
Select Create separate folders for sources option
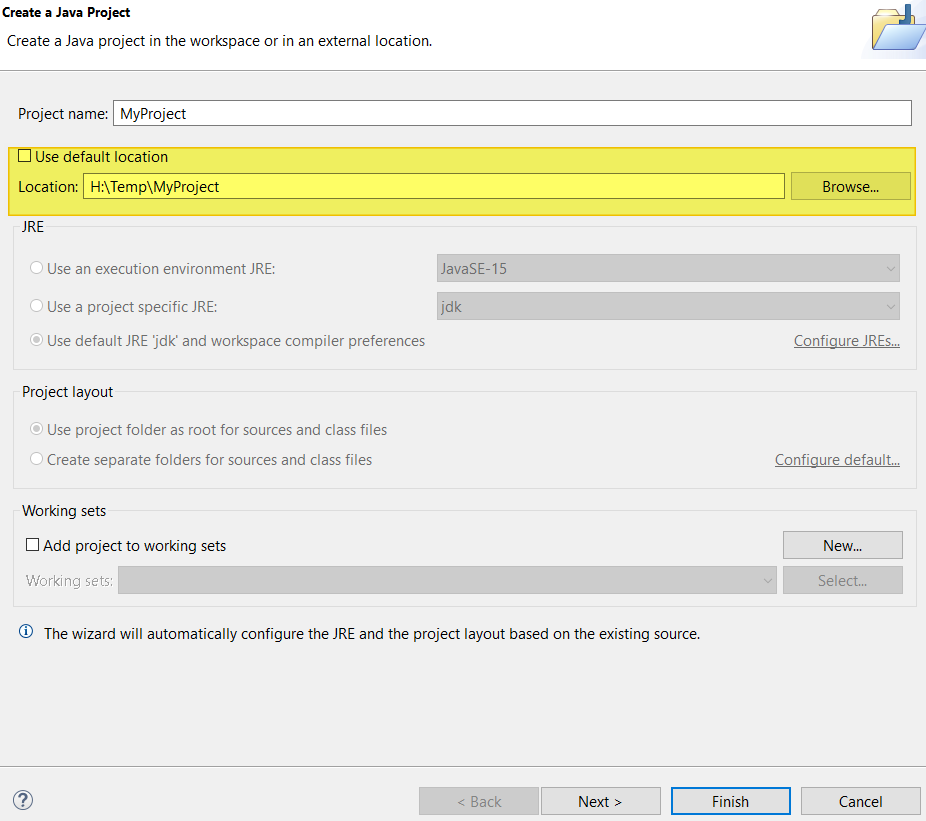coord(37,459)
